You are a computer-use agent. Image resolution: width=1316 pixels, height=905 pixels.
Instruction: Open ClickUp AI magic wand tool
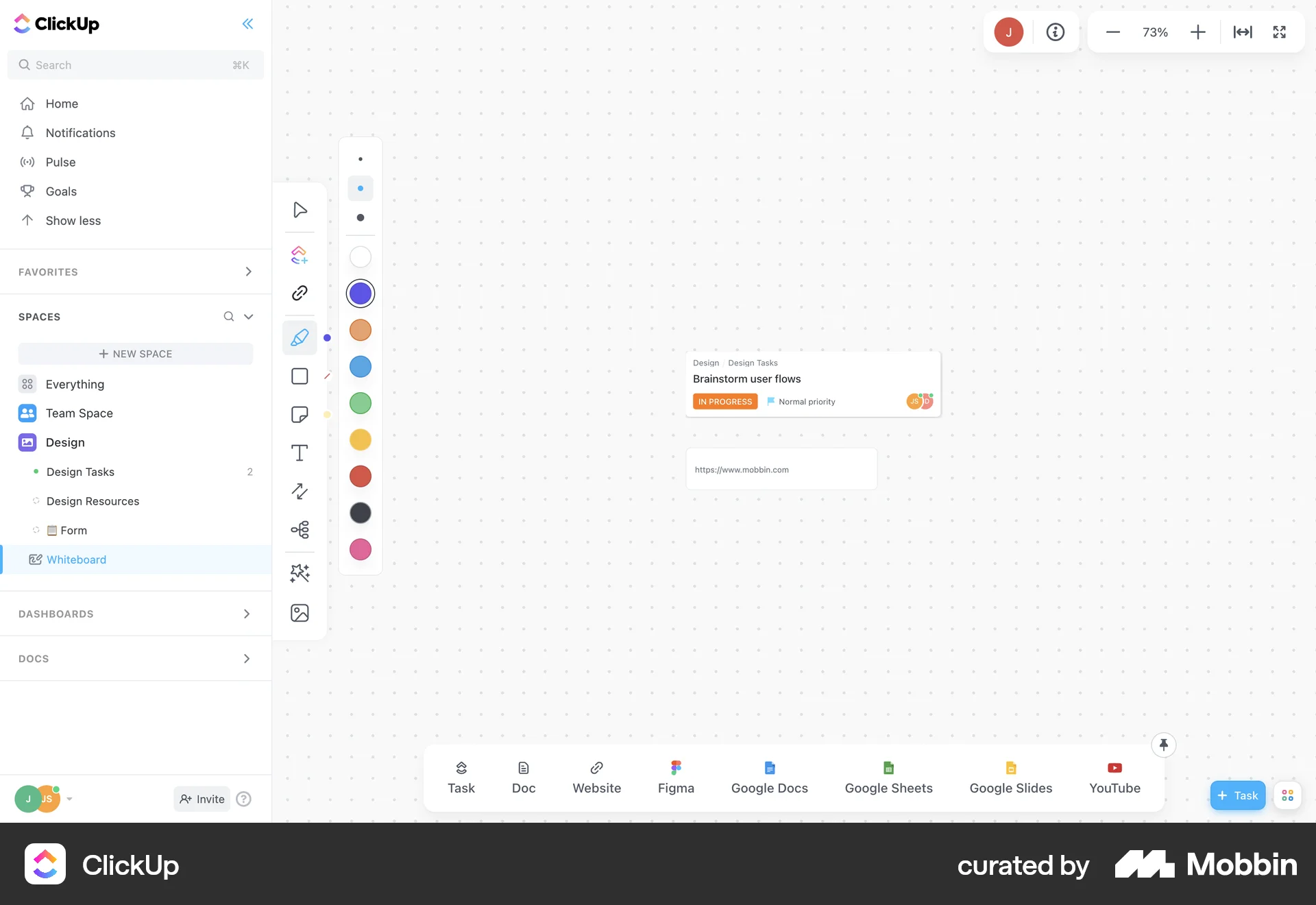tap(300, 574)
